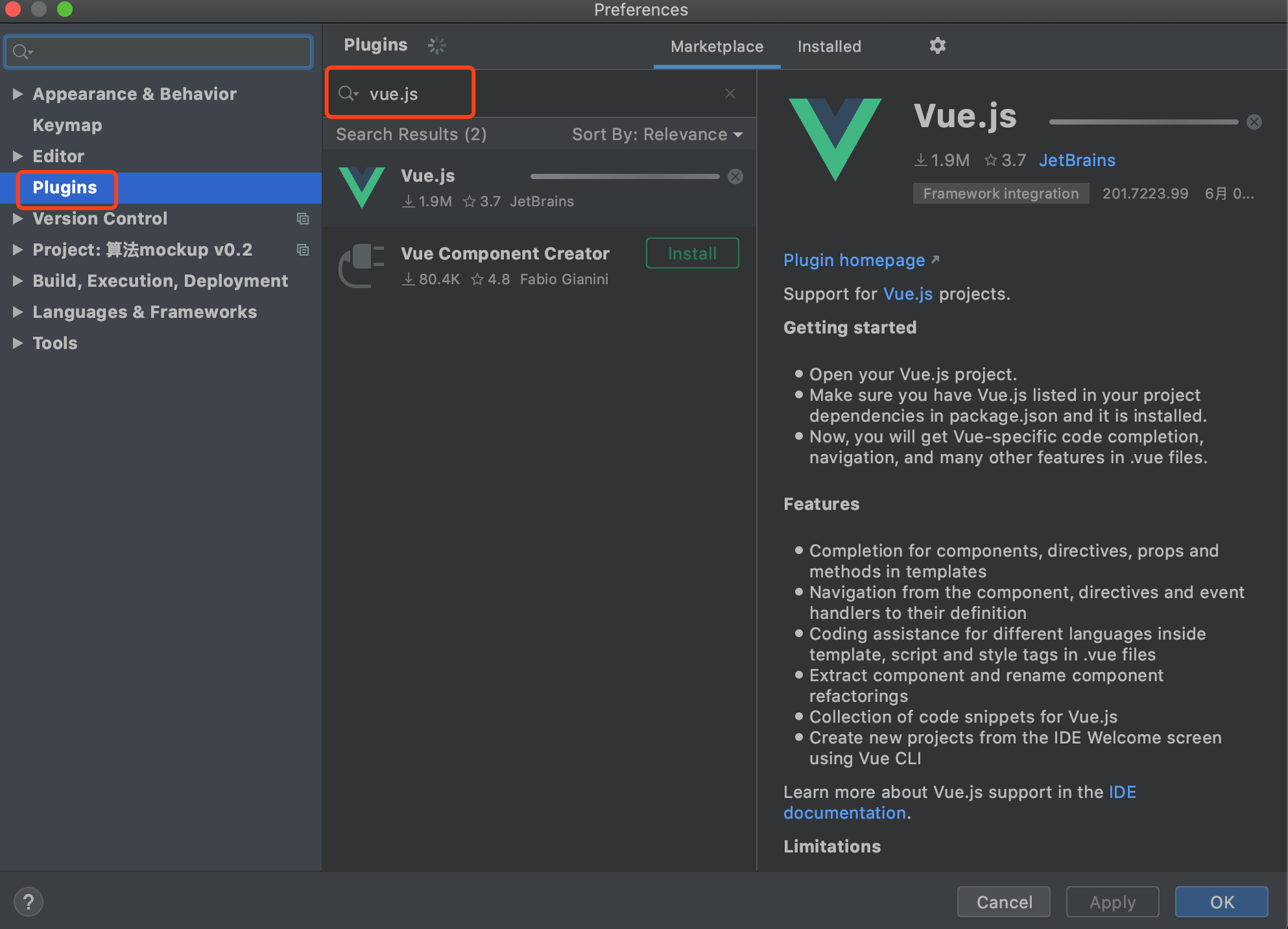Click the search options magnifier in plugin search

(x=348, y=93)
